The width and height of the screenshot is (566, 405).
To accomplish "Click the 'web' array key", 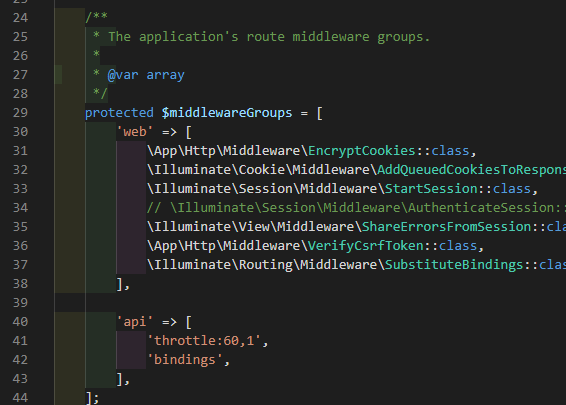I will point(135,132).
